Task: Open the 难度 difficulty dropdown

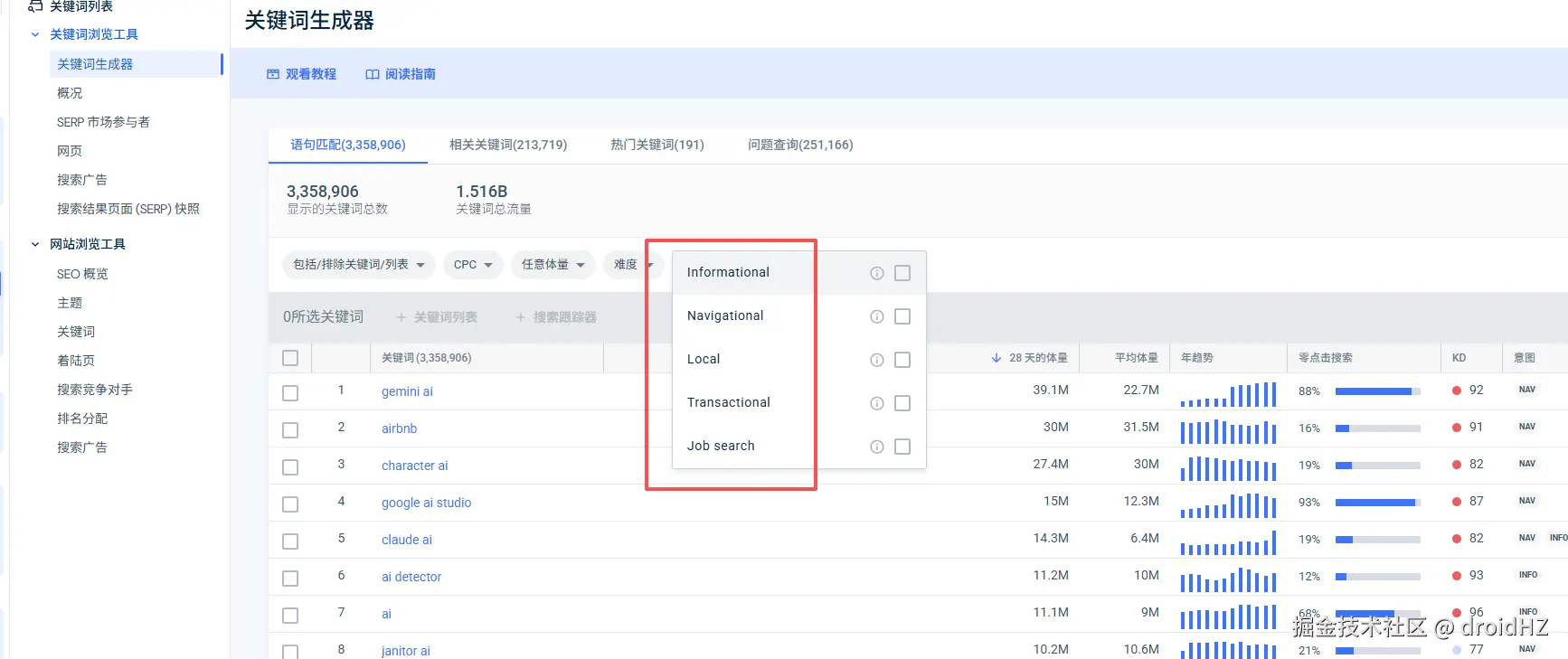Action: click(x=633, y=265)
